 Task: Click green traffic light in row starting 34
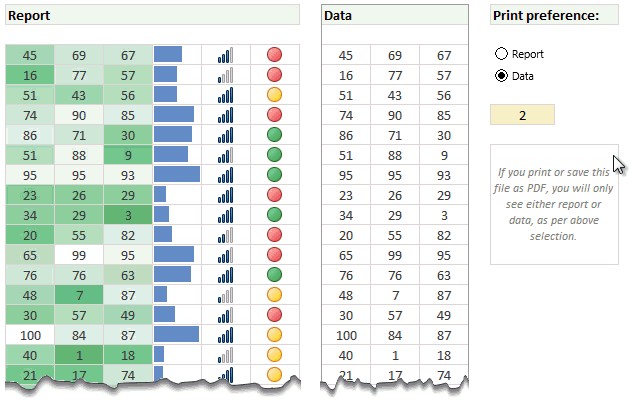tap(275, 214)
